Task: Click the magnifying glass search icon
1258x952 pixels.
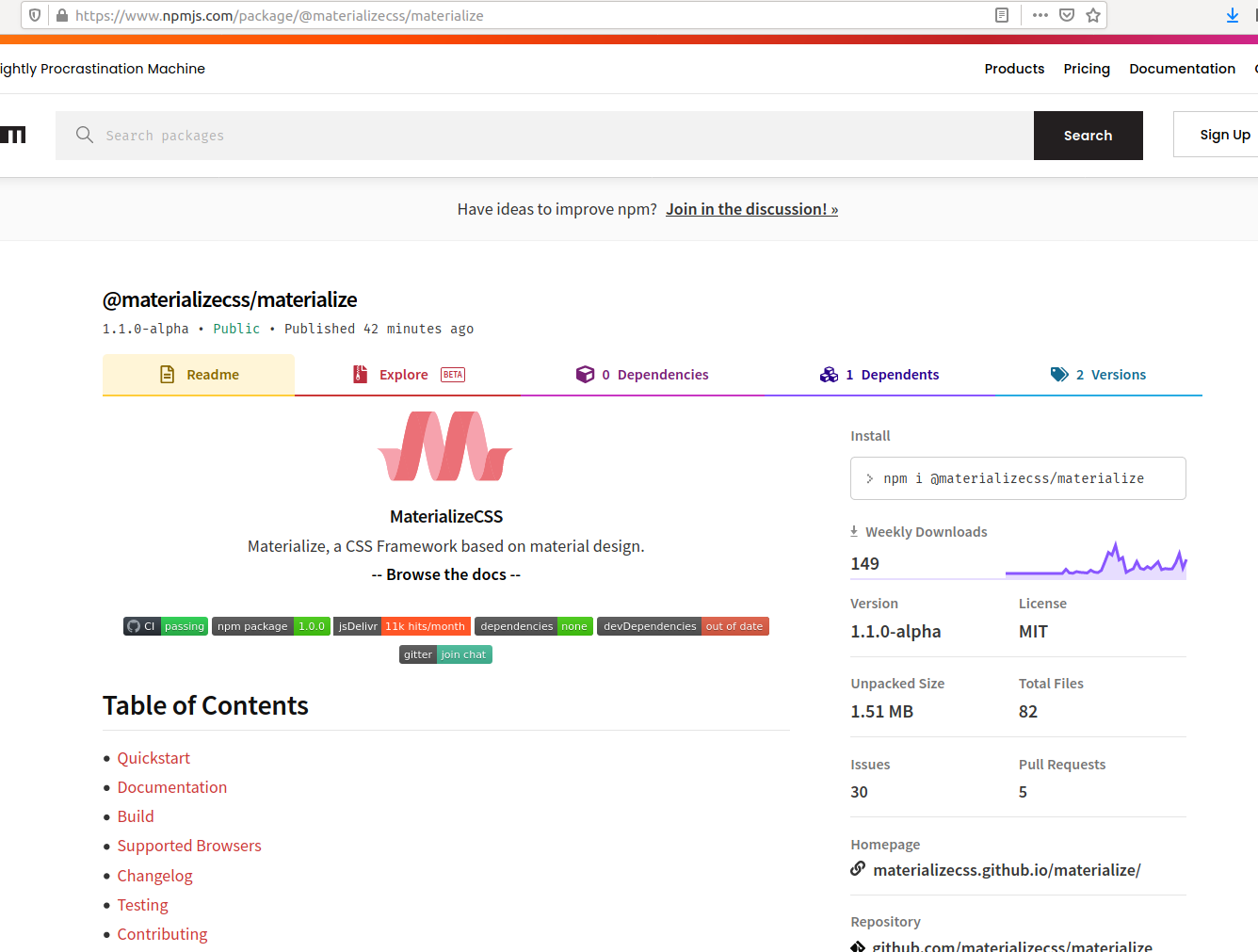Action: [x=85, y=135]
